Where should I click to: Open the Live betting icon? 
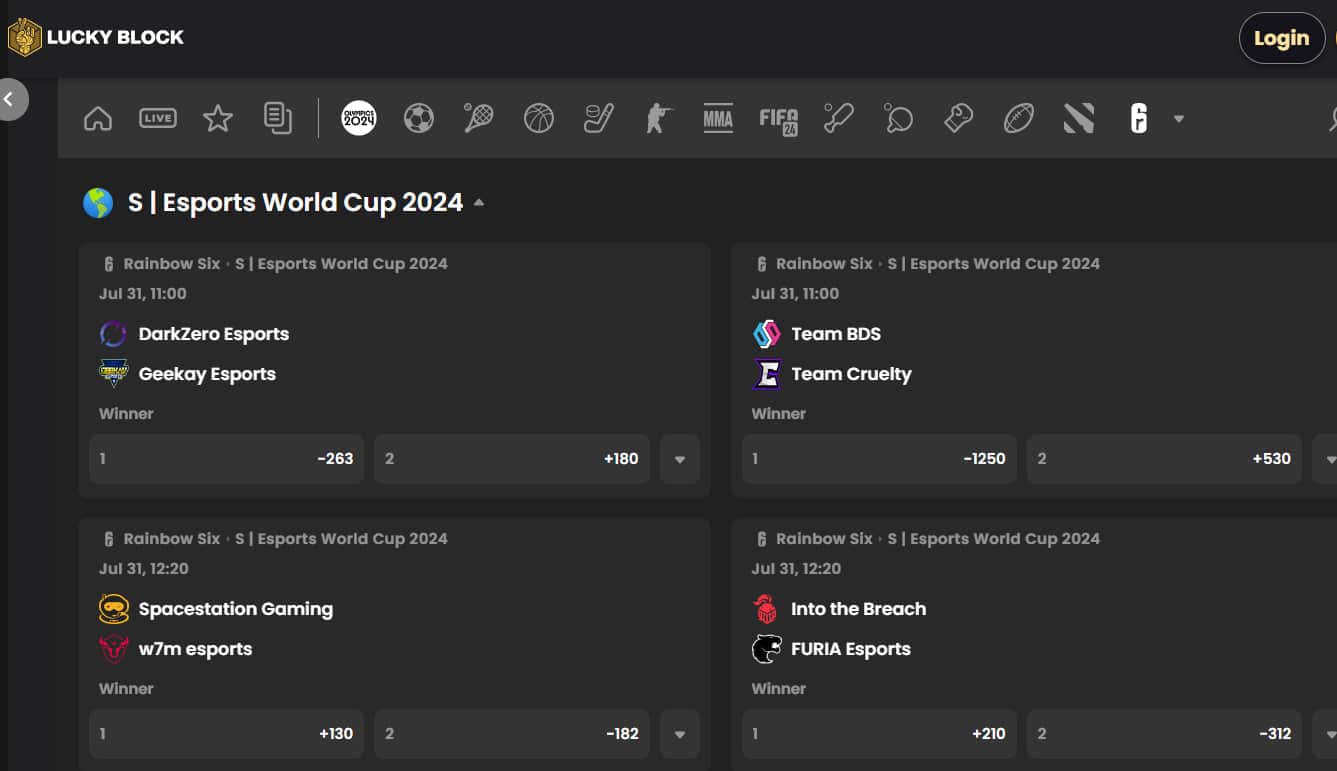click(158, 119)
